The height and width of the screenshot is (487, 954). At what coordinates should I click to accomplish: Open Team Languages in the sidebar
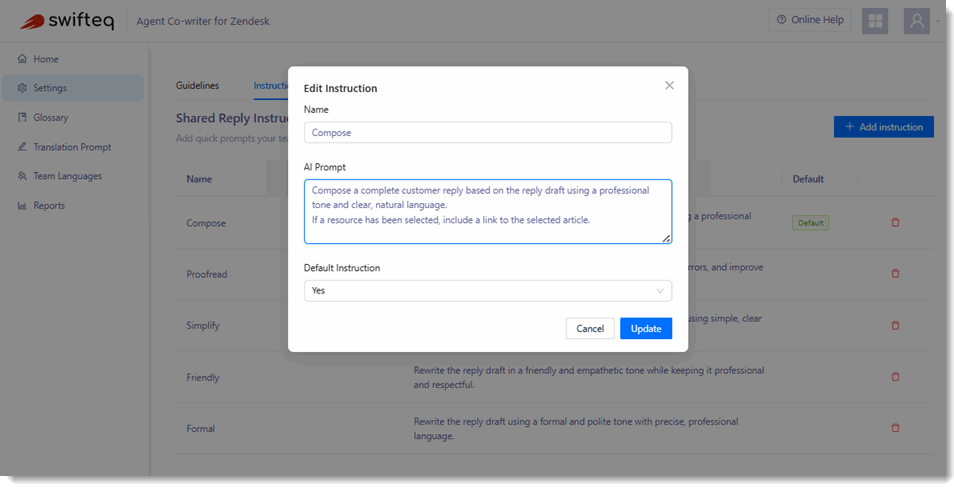pyautogui.click(x=73, y=176)
